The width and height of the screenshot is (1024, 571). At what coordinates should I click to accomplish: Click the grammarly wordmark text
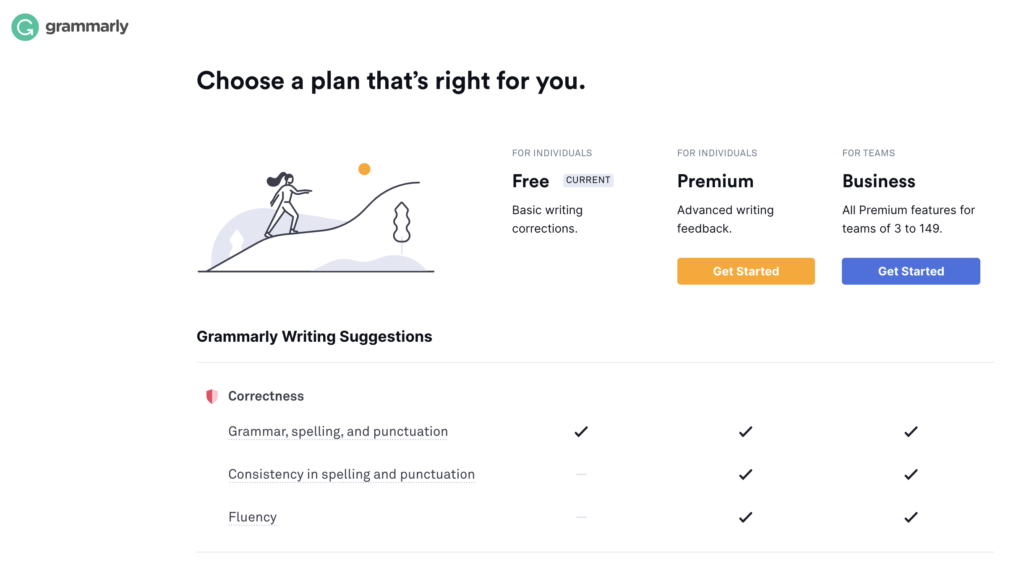87,27
